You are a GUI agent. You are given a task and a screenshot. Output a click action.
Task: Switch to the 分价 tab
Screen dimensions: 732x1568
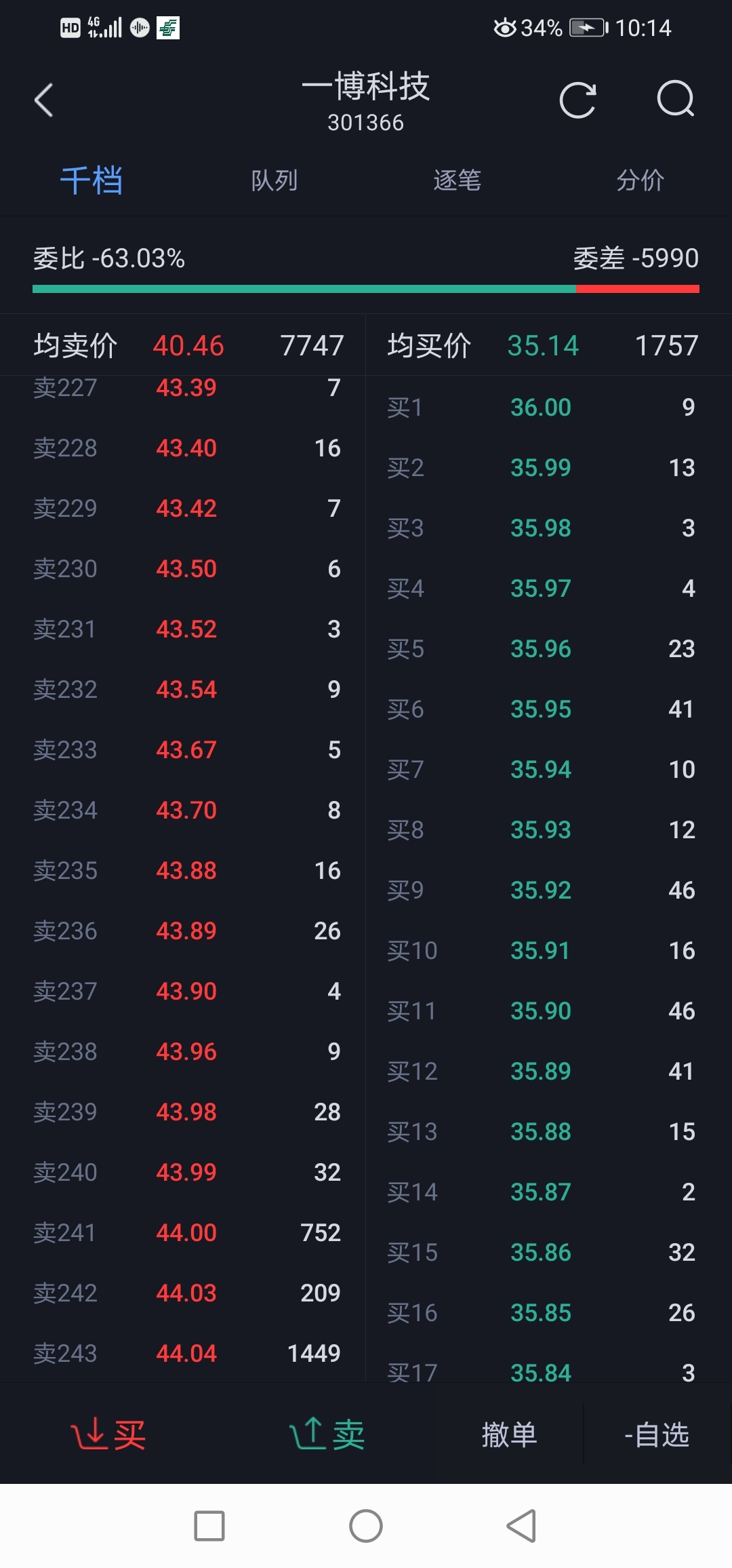point(640,180)
